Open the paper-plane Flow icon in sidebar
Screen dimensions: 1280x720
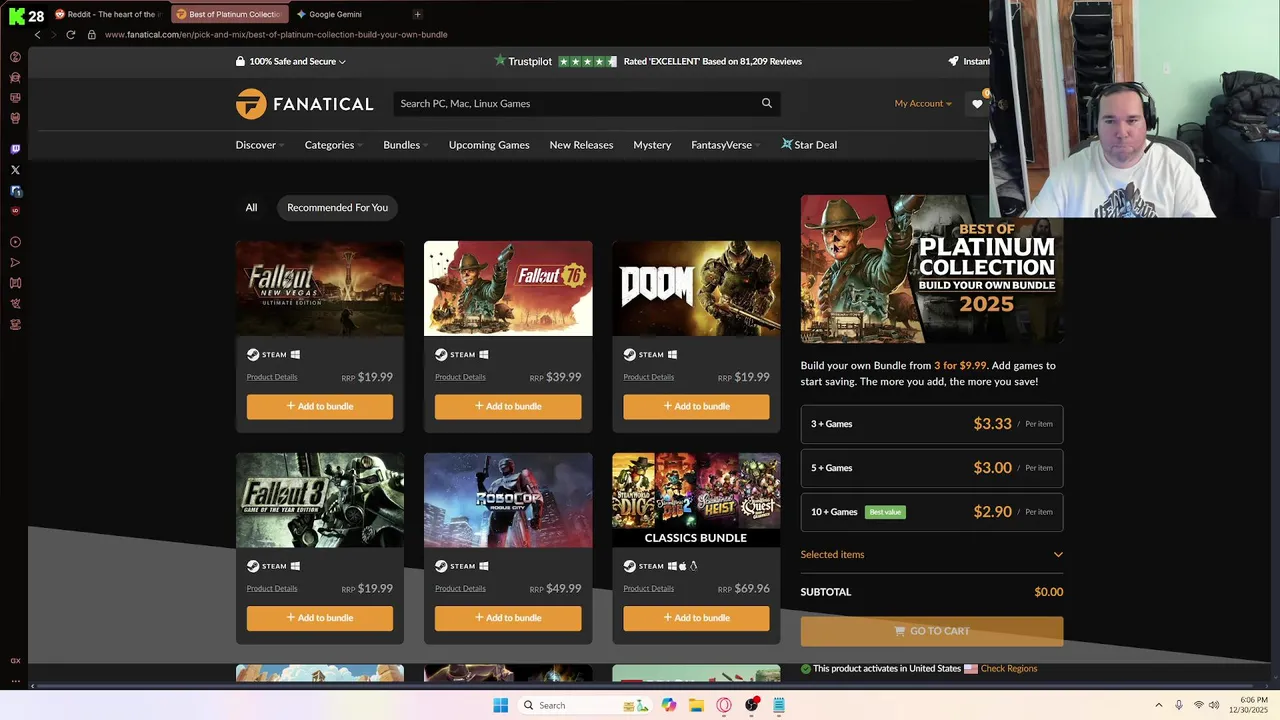15,263
